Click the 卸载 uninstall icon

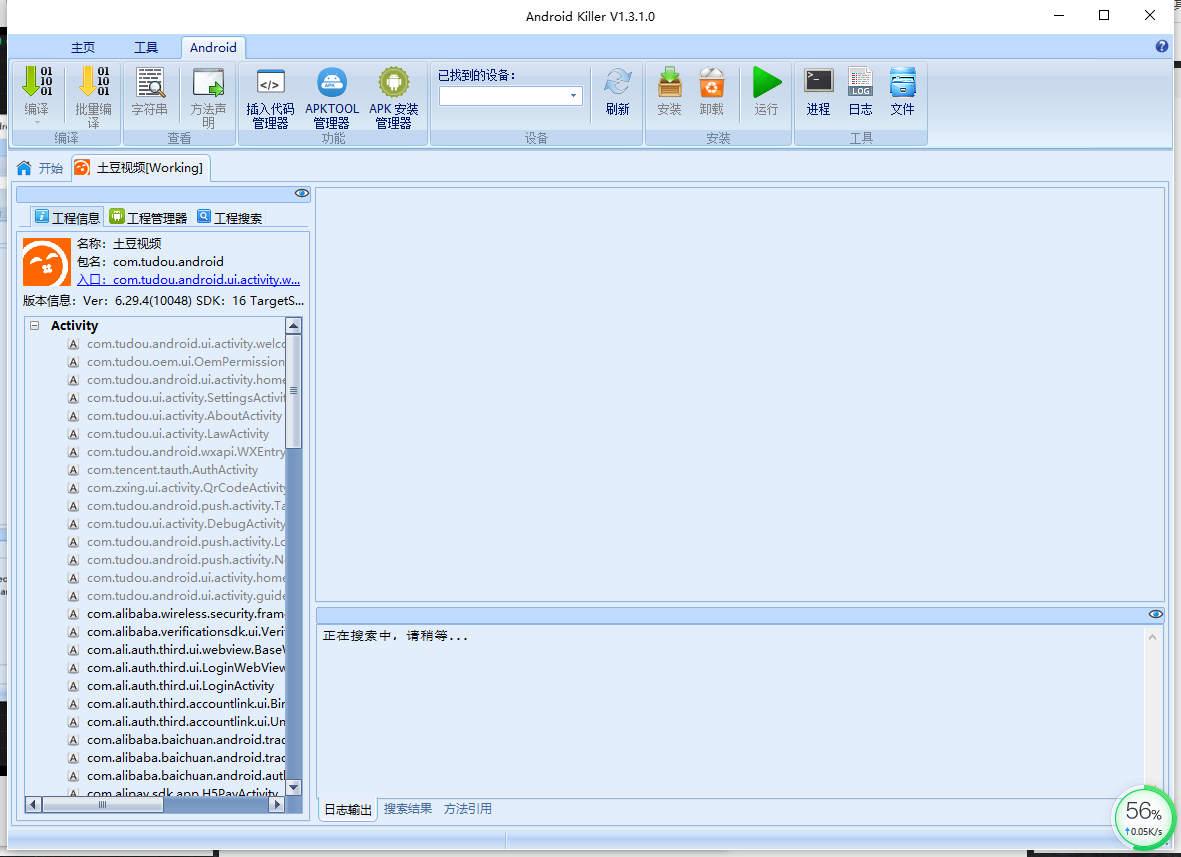[712, 82]
